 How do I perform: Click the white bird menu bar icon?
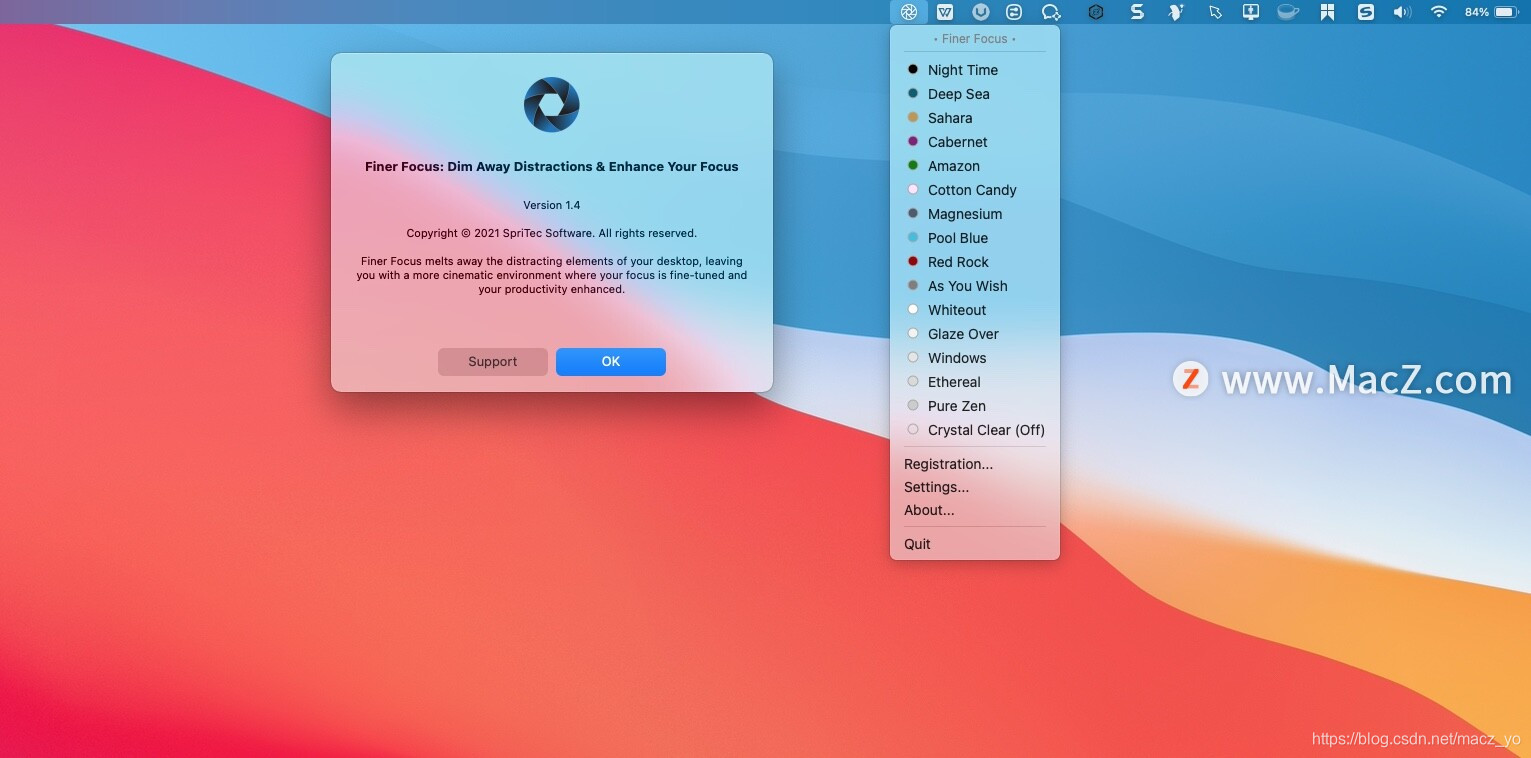[1176, 12]
